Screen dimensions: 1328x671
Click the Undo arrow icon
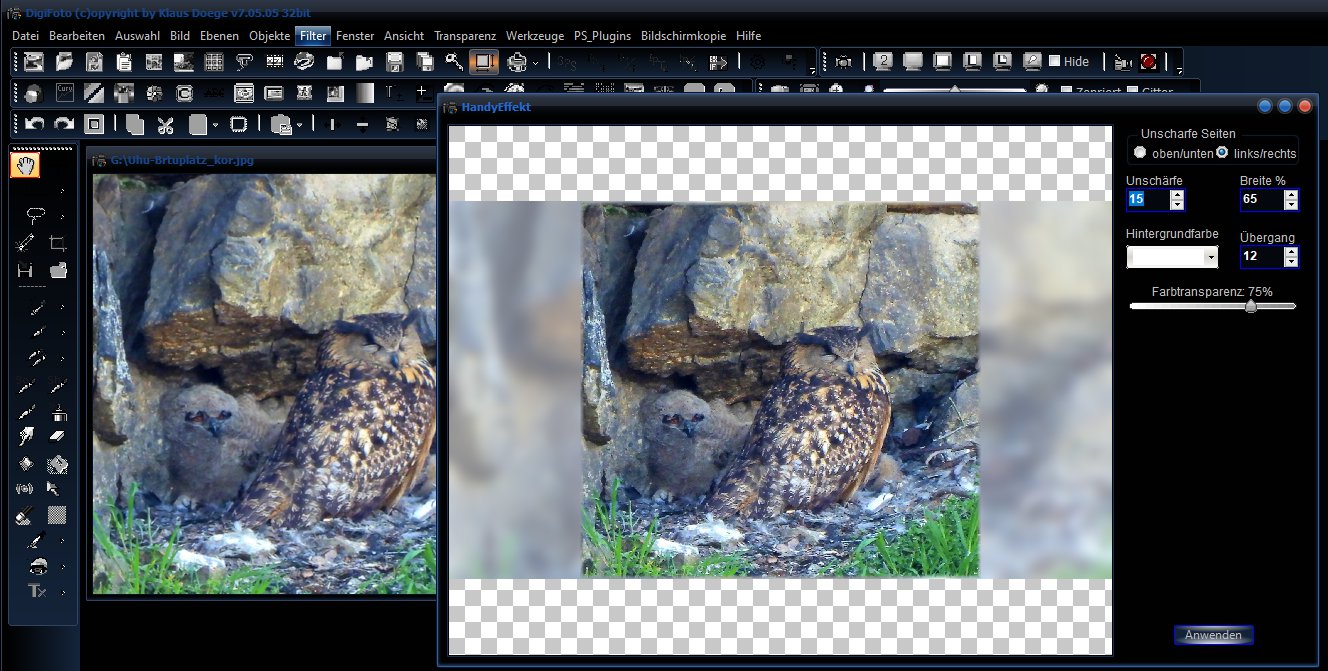(x=35, y=124)
